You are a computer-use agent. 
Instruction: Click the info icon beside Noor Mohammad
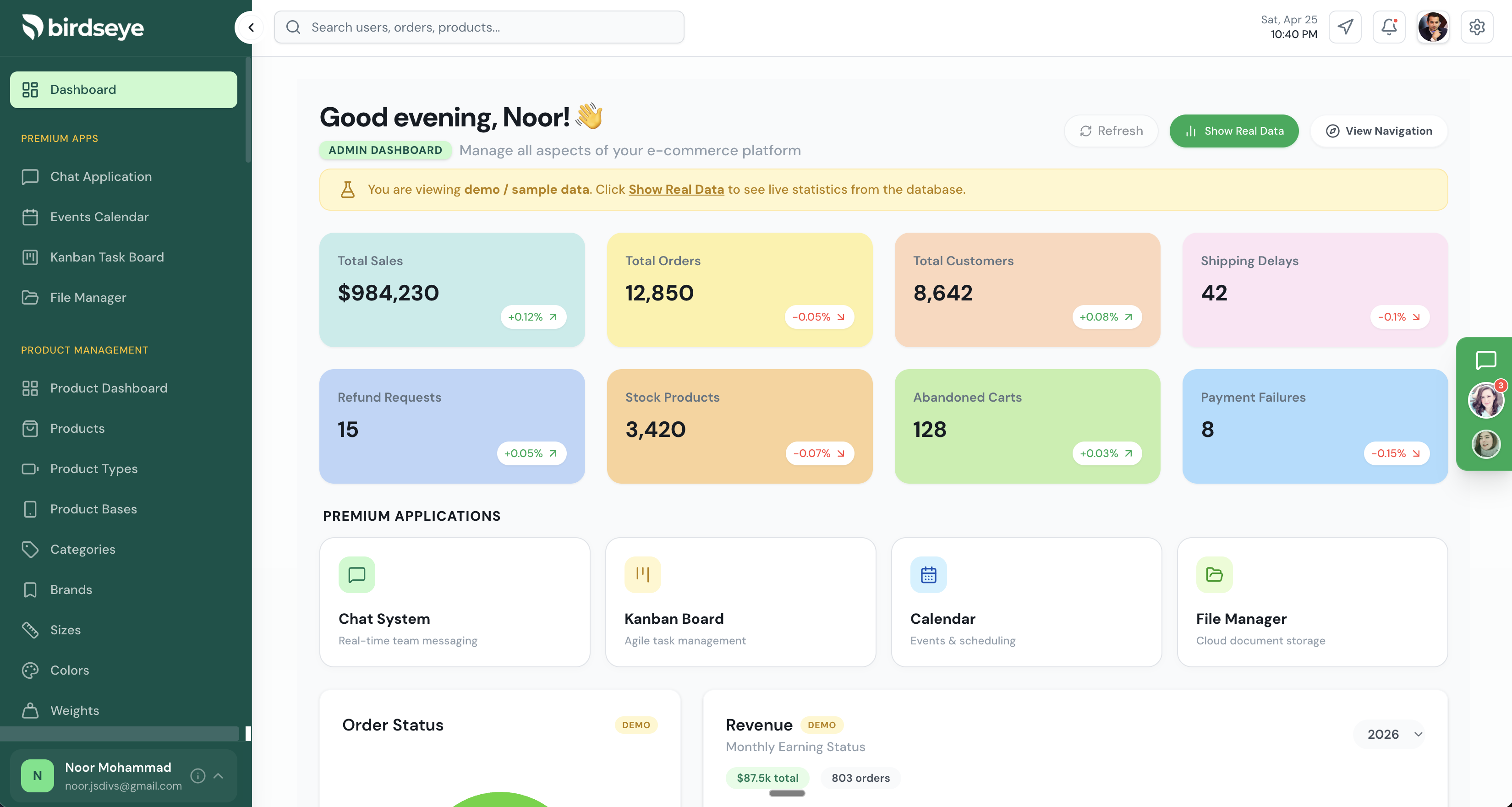[198, 776]
